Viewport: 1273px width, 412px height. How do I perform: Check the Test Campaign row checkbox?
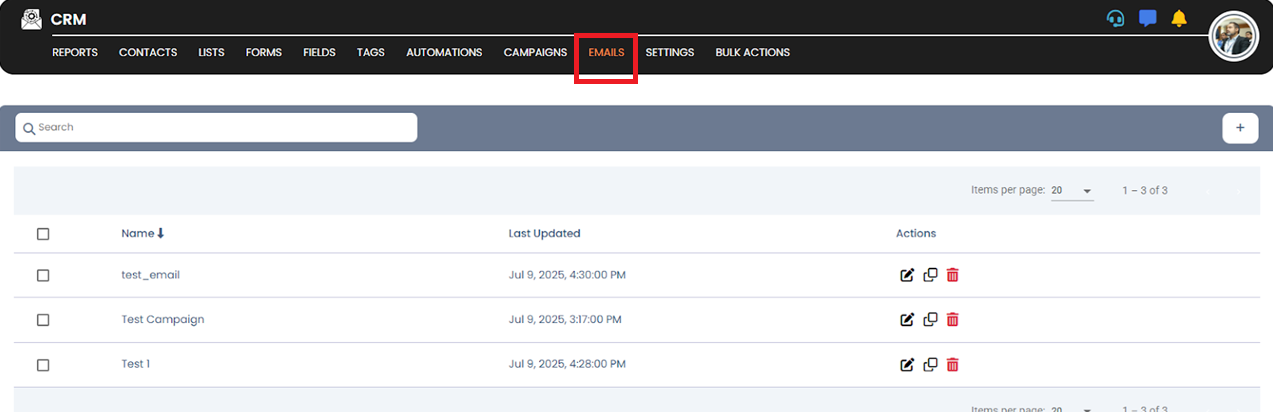click(x=43, y=320)
